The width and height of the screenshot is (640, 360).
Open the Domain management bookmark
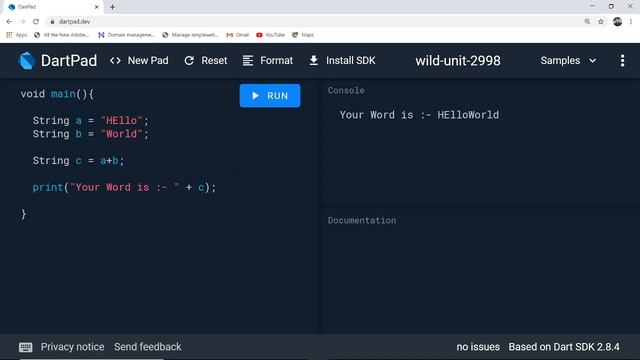[127, 35]
